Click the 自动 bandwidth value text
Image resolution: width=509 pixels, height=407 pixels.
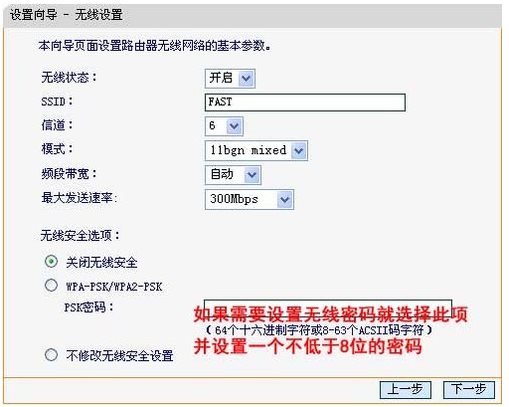point(221,174)
